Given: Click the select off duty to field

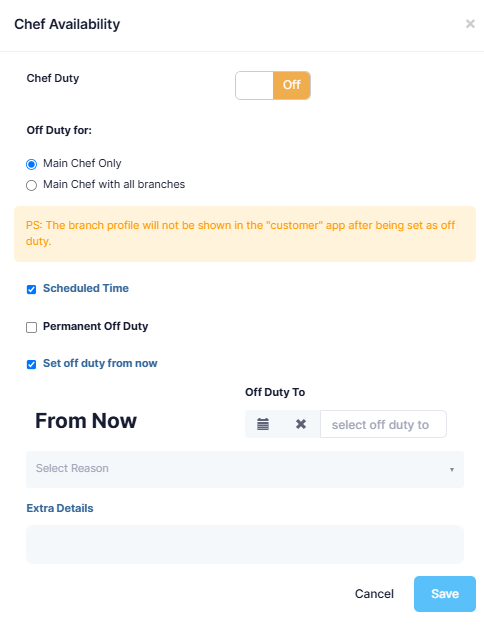Looking at the screenshot, I should point(383,424).
